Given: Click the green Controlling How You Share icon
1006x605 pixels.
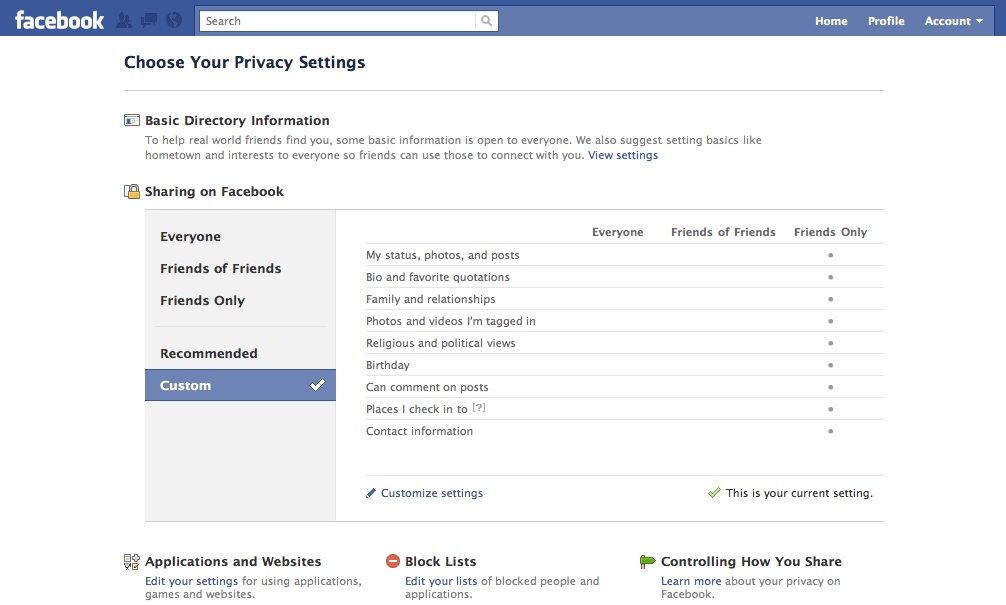Looking at the screenshot, I should click(647, 561).
